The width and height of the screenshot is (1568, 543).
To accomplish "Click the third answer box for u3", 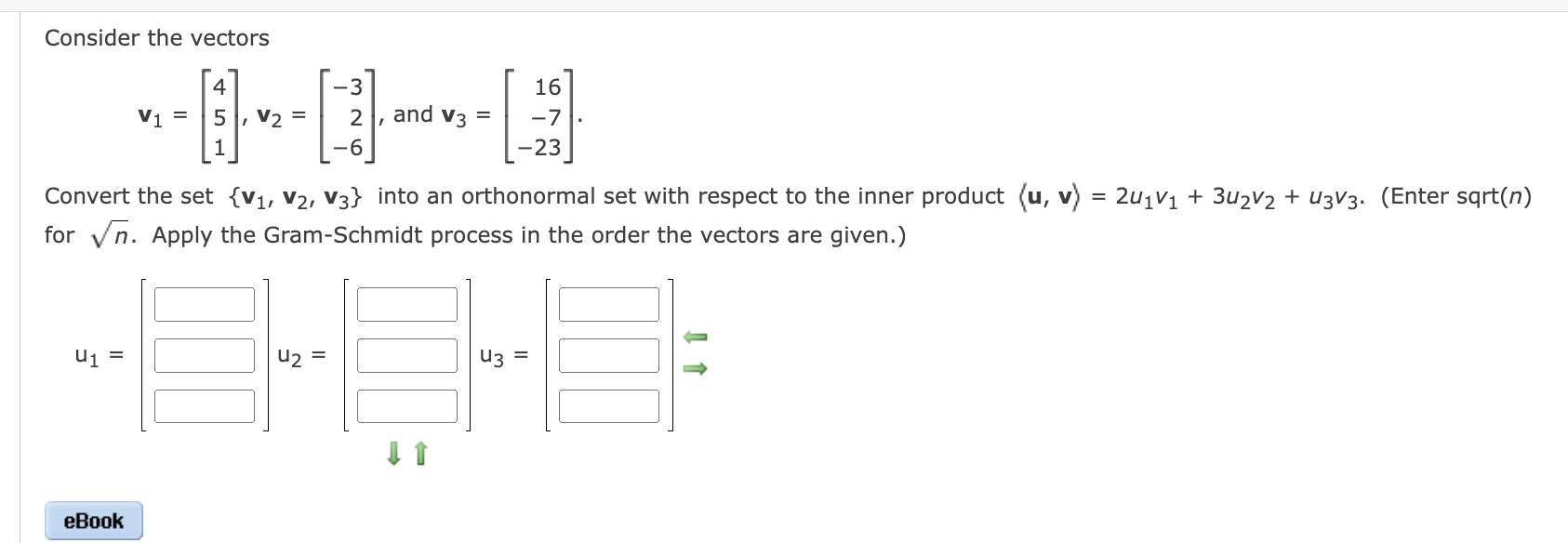I will 607,405.
